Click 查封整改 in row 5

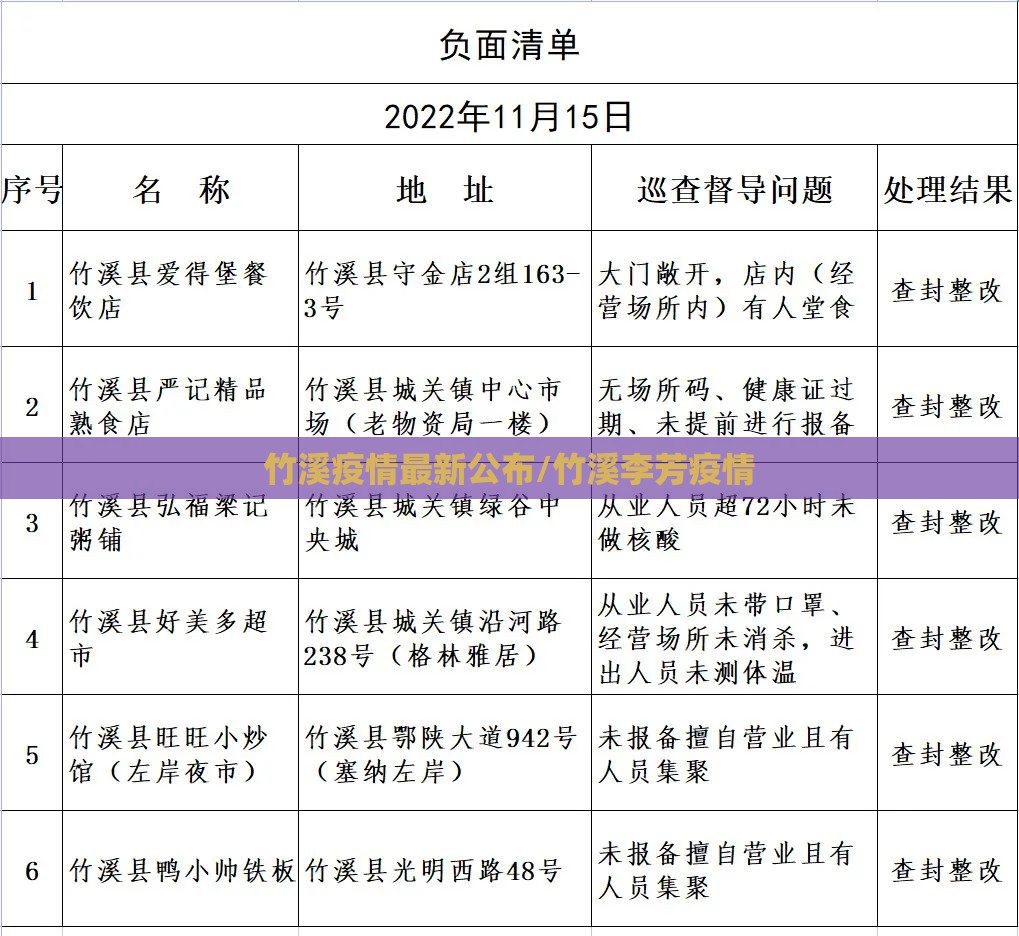click(948, 753)
